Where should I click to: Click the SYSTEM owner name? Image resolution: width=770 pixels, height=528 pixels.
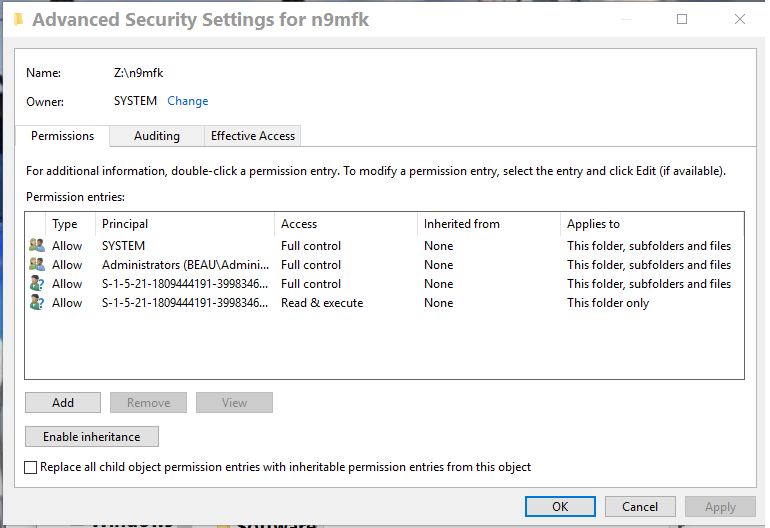point(135,101)
